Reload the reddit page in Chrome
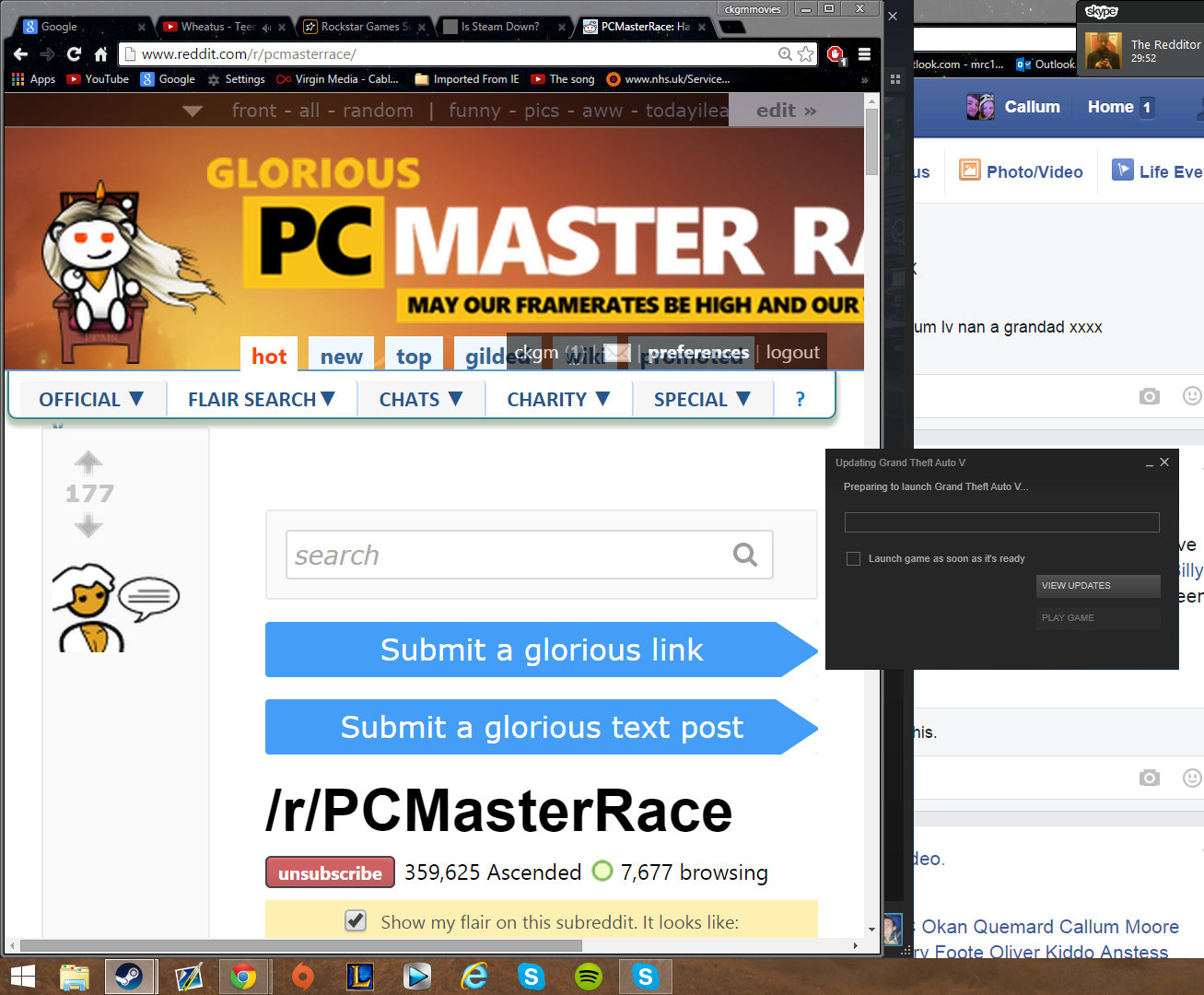Viewport: 1204px width, 995px height. point(74,54)
